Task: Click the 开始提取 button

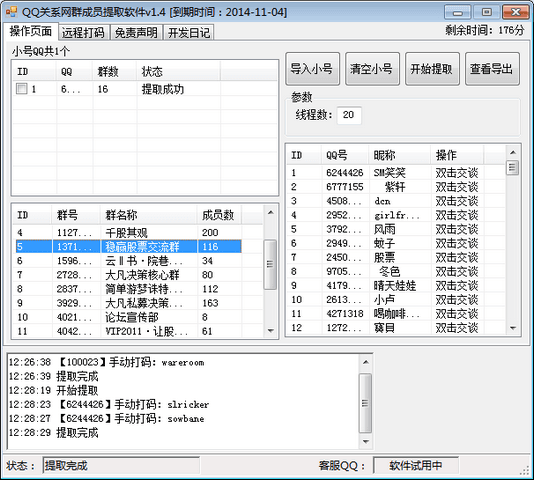Action: [x=432, y=68]
